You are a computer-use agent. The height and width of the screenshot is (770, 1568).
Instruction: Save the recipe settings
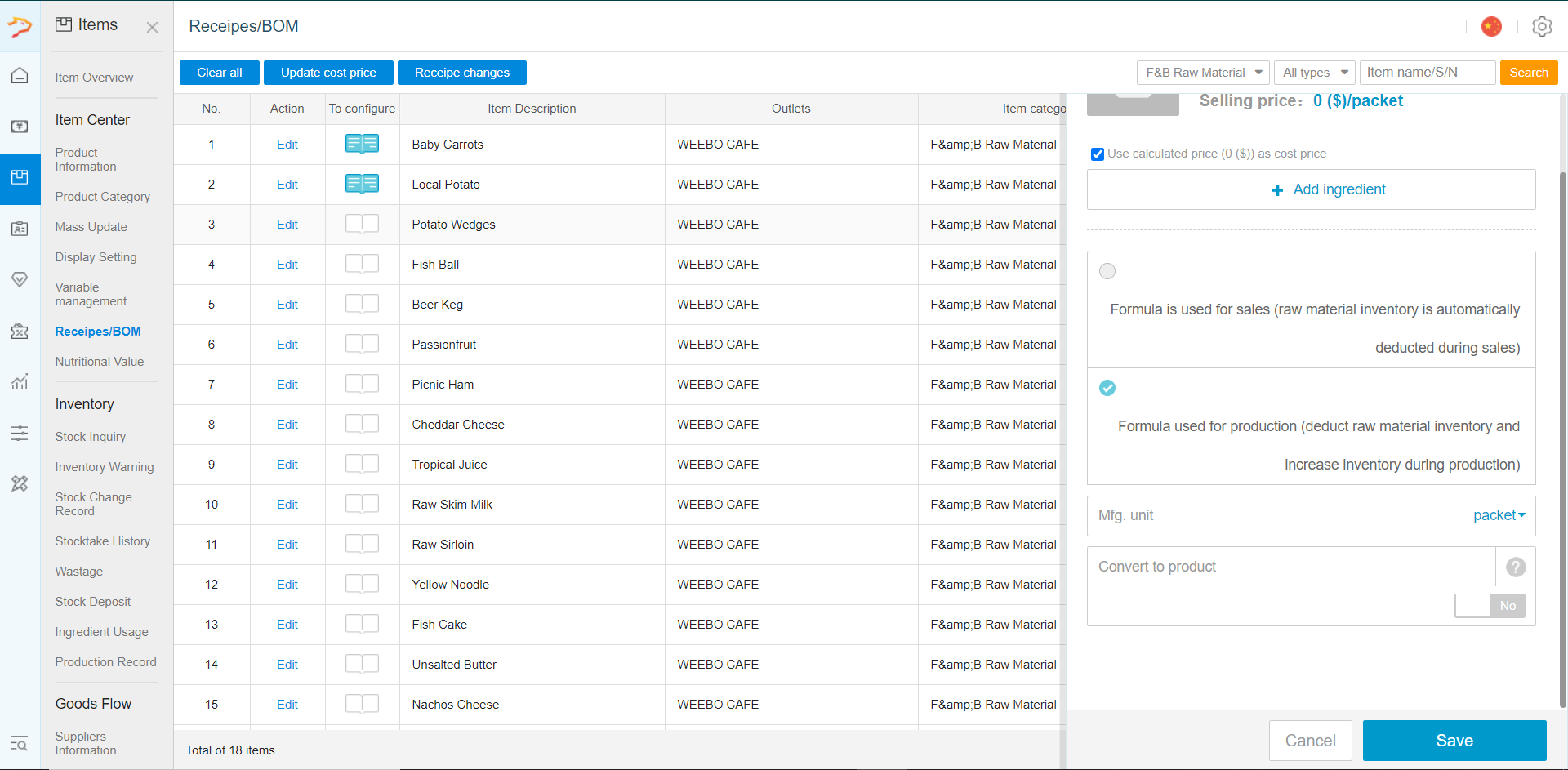point(1454,741)
